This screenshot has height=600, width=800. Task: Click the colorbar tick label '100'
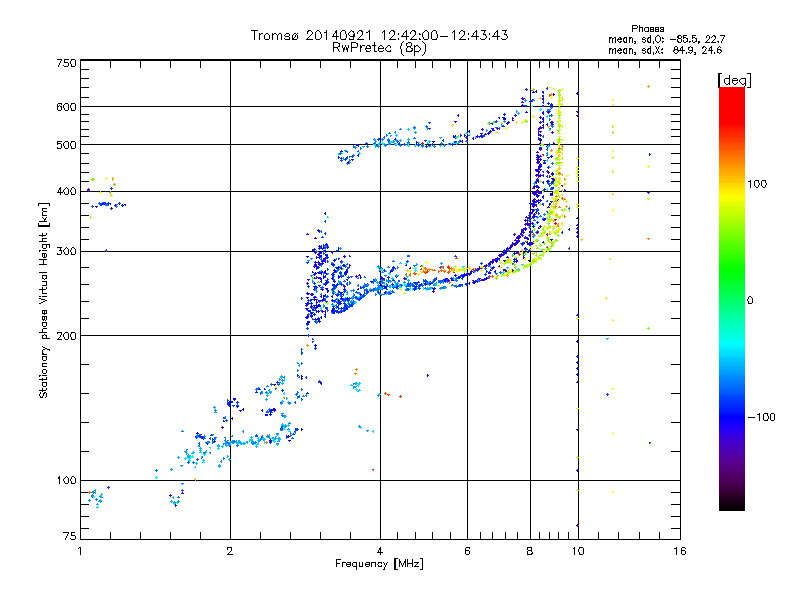coord(757,184)
